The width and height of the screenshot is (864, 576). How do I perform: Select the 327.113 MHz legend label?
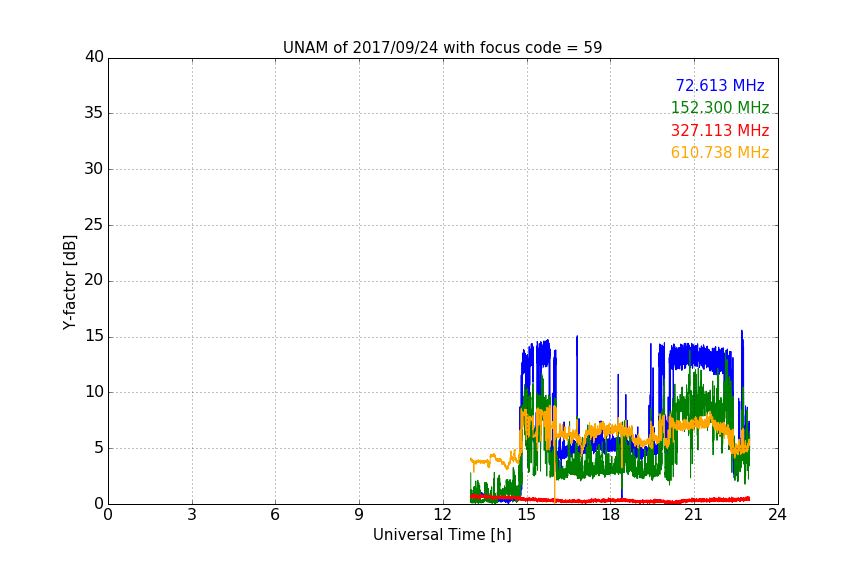point(720,131)
